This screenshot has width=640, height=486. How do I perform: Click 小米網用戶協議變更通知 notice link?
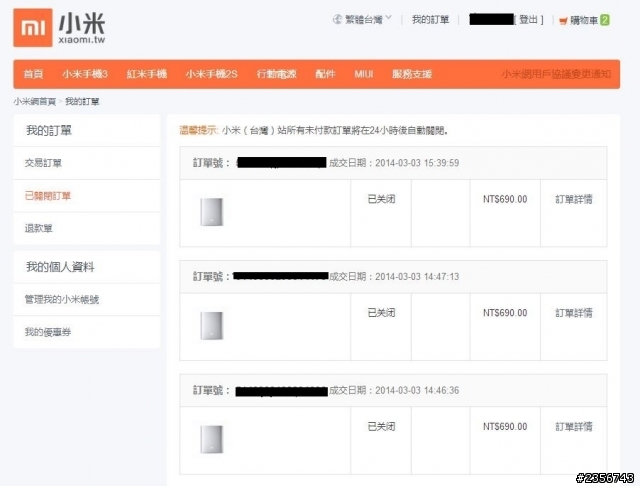[556, 74]
